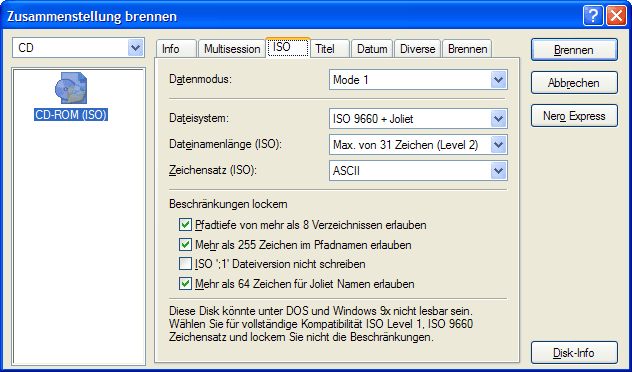Switch to the Info tab
632x372 pixels.
[176, 49]
